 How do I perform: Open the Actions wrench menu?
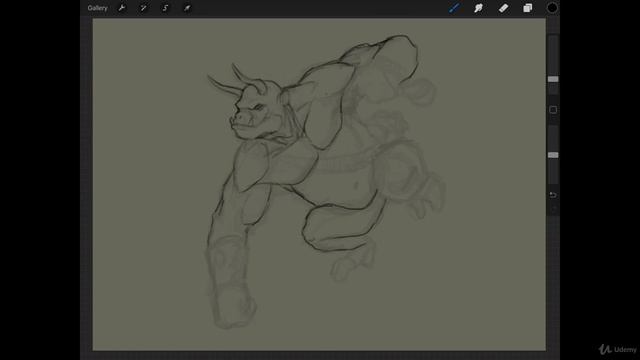coord(122,8)
